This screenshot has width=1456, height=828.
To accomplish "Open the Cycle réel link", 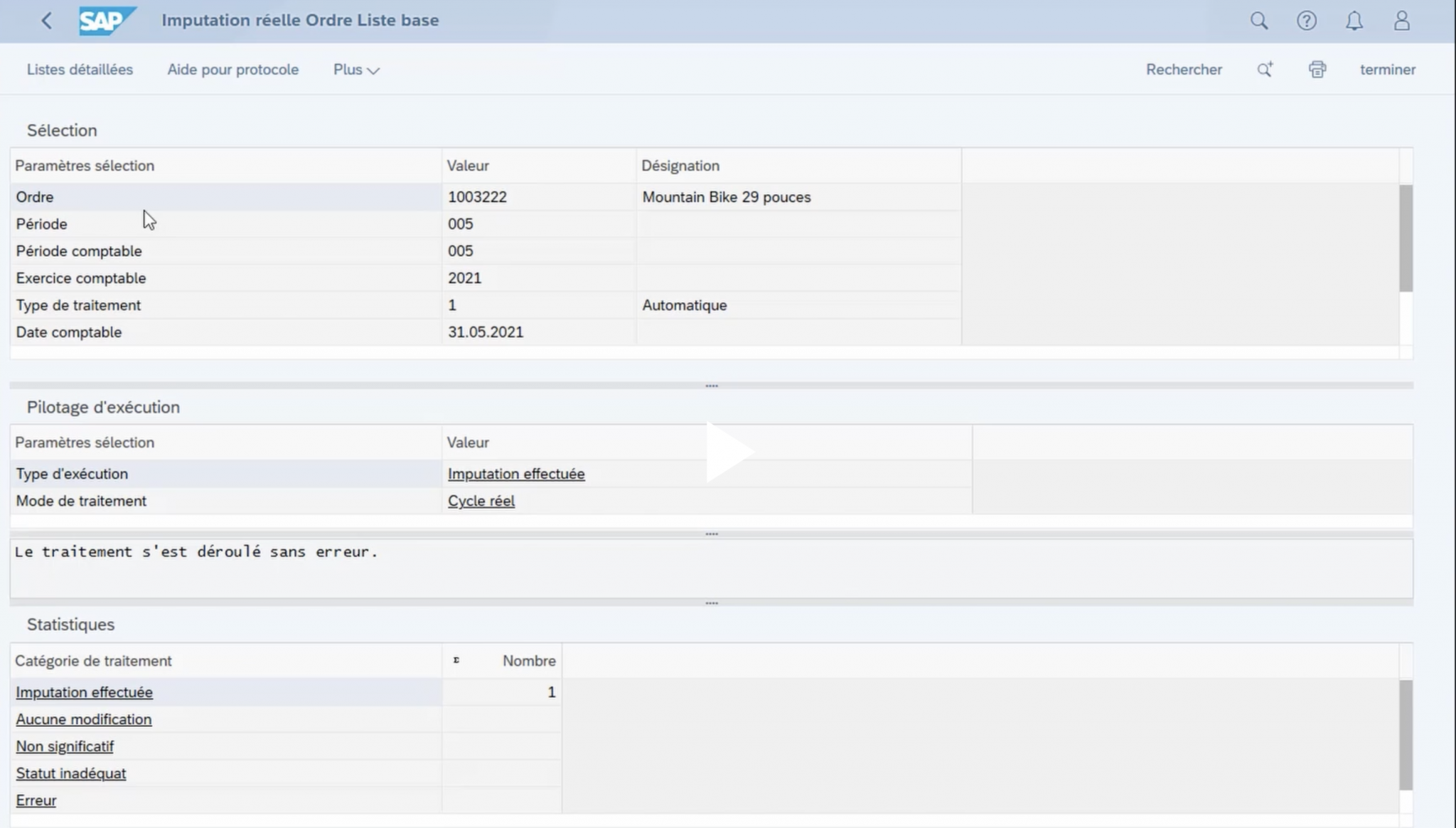I will pyautogui.click(x=481, y=501).
